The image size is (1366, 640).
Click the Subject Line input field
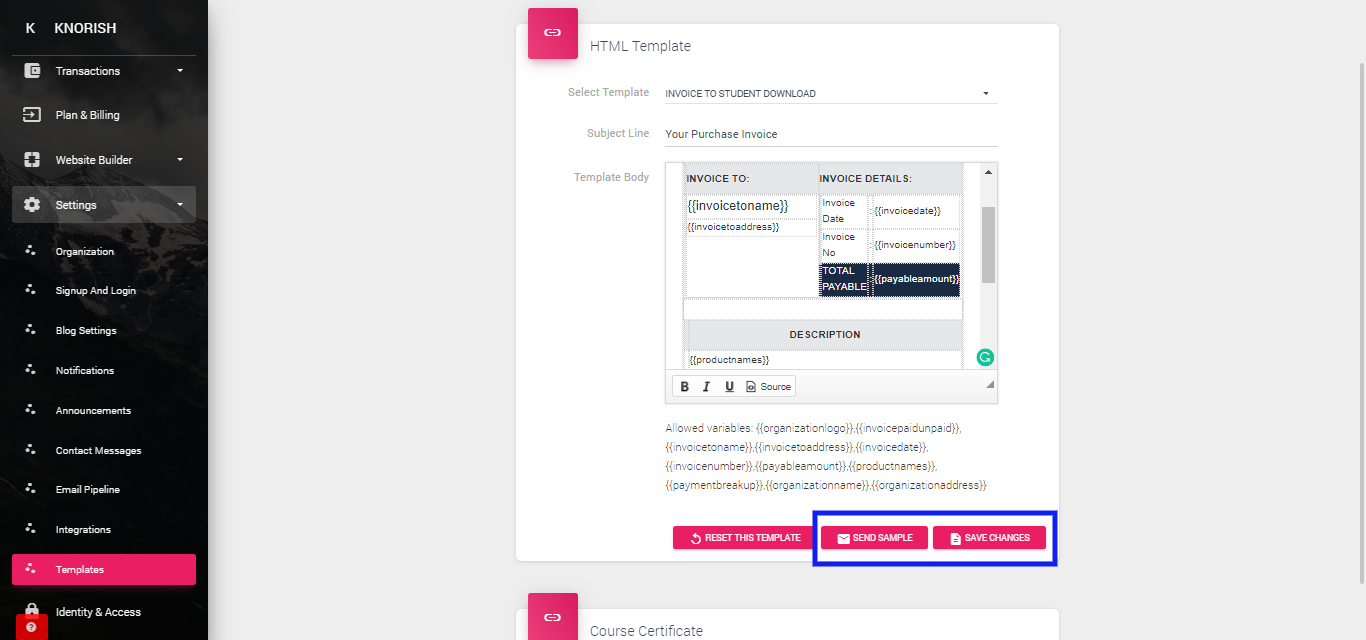coord(831,134)
